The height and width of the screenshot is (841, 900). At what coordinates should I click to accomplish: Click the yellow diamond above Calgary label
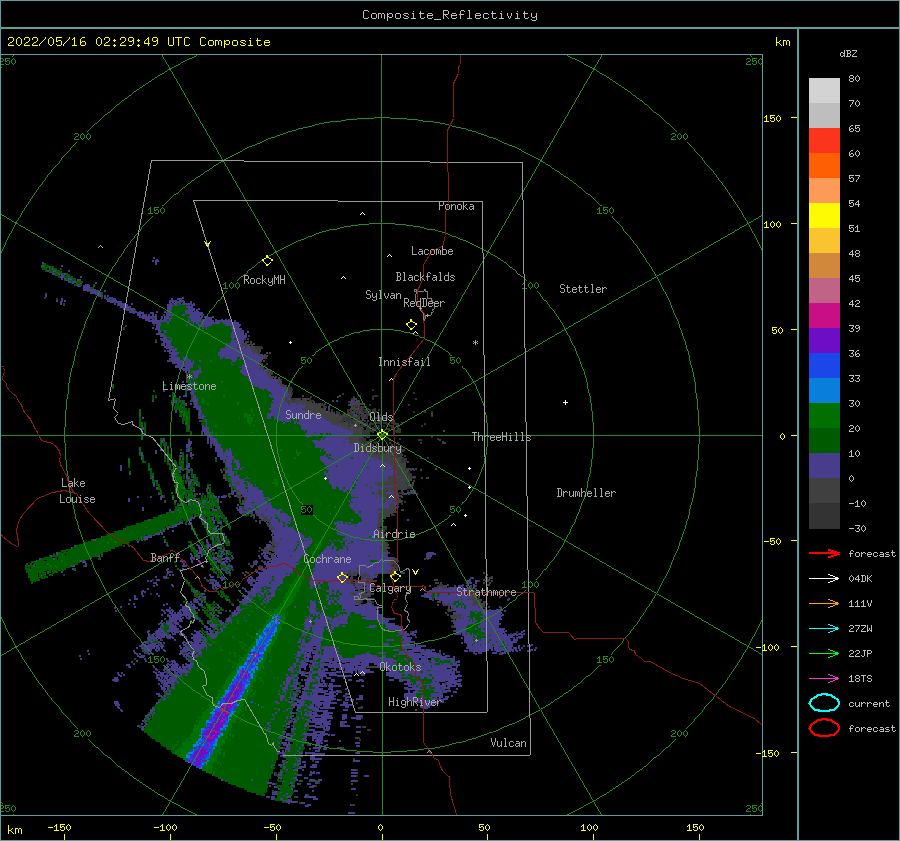(395, 576)
